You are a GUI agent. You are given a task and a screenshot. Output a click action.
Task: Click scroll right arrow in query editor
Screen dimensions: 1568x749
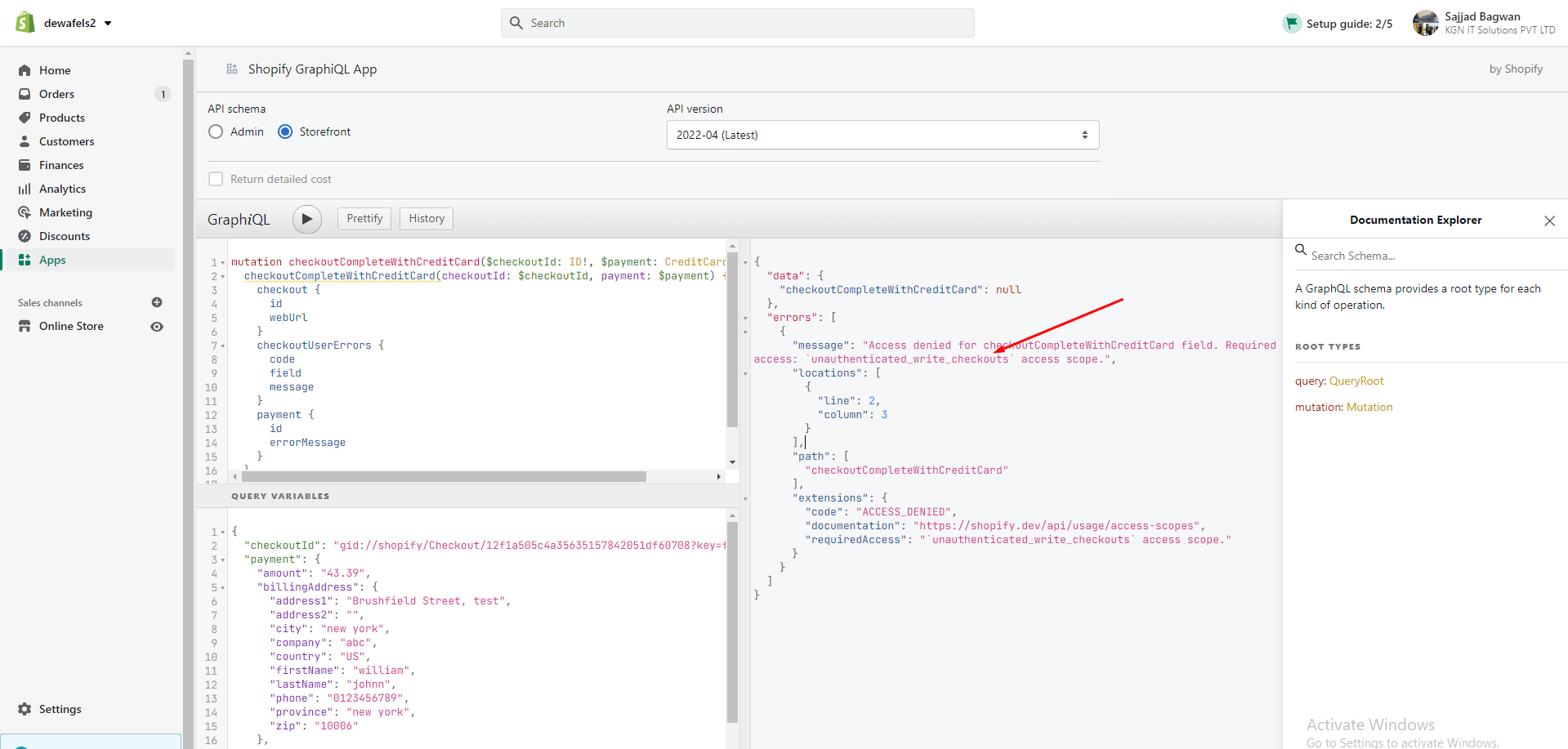pyautogui.click(x=719, y=476)
